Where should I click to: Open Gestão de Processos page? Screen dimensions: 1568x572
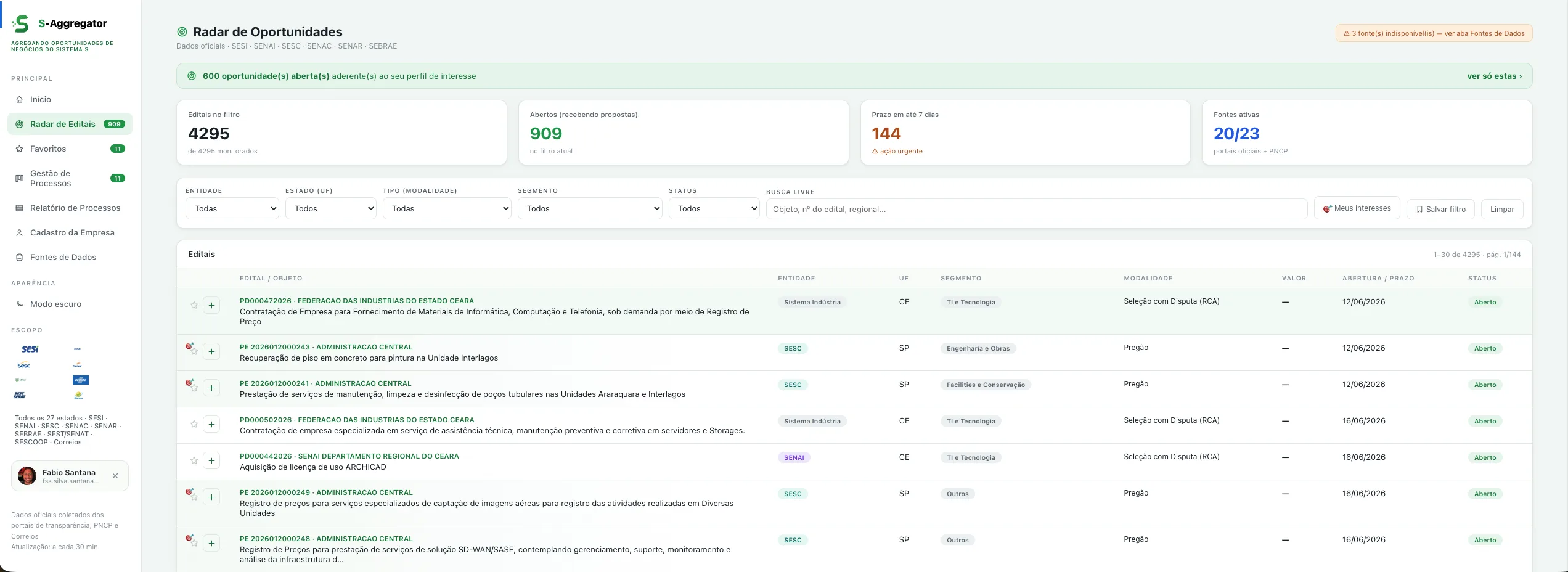70,178
